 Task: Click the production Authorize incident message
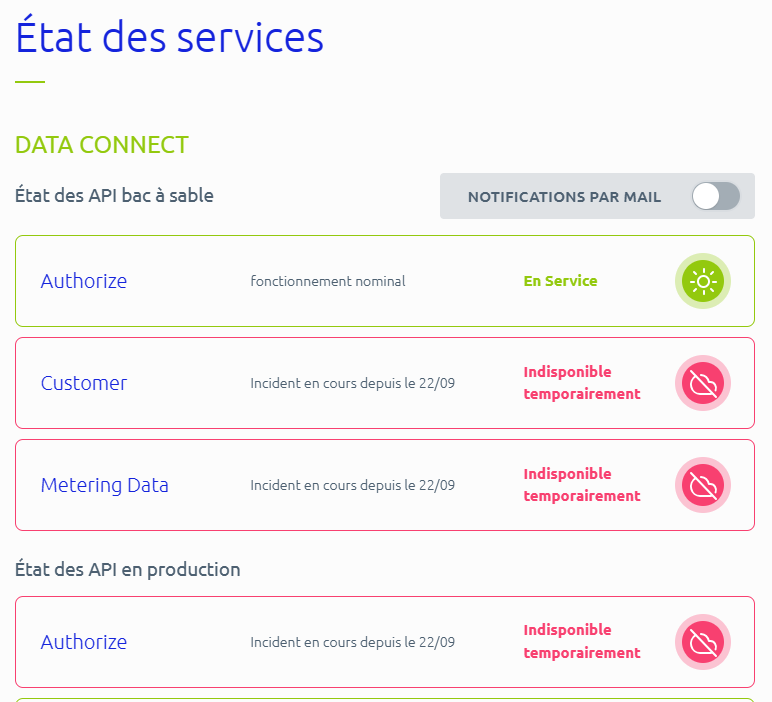353,642
